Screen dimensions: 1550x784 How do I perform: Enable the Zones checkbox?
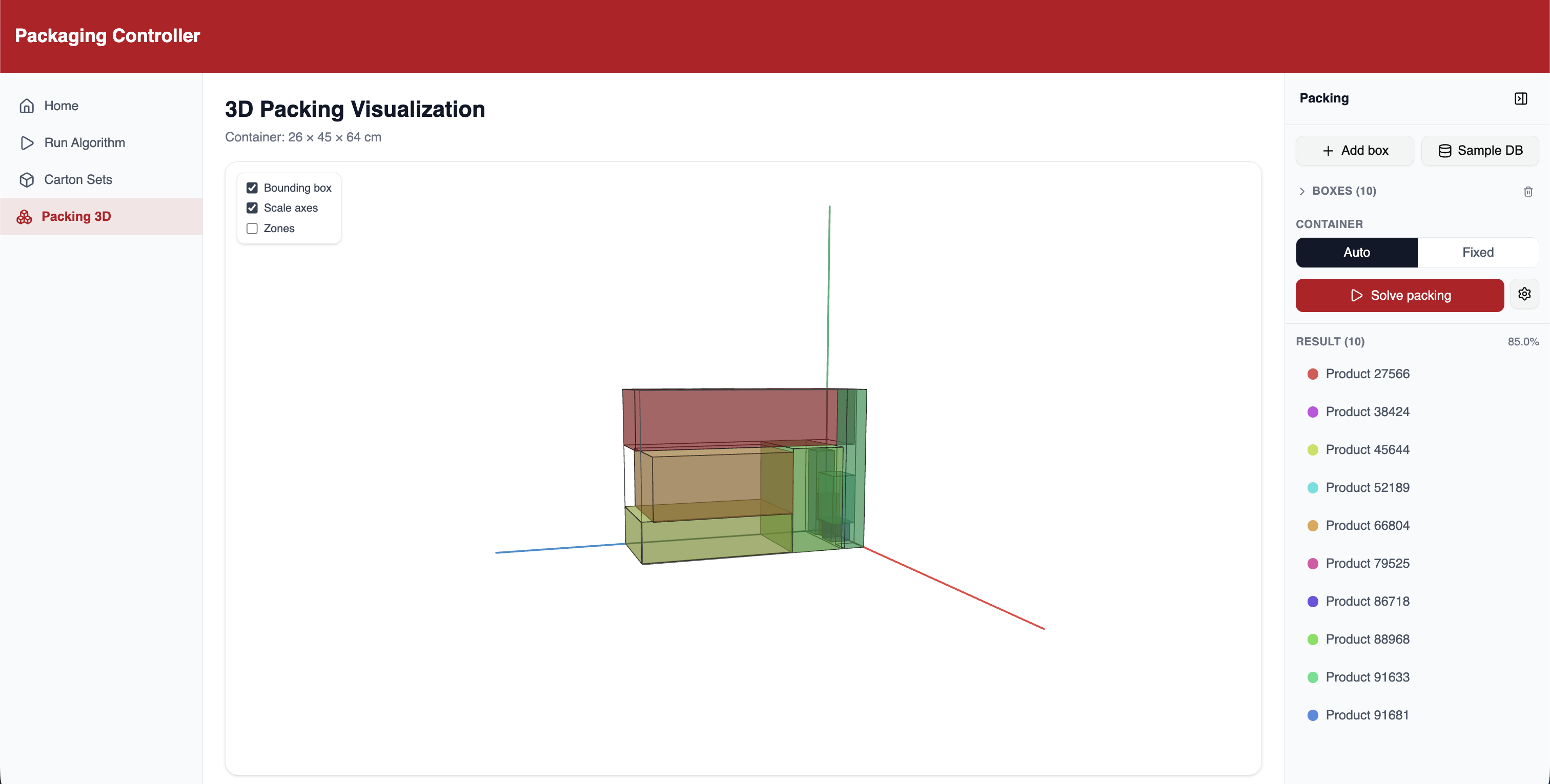tap(252, 228)
